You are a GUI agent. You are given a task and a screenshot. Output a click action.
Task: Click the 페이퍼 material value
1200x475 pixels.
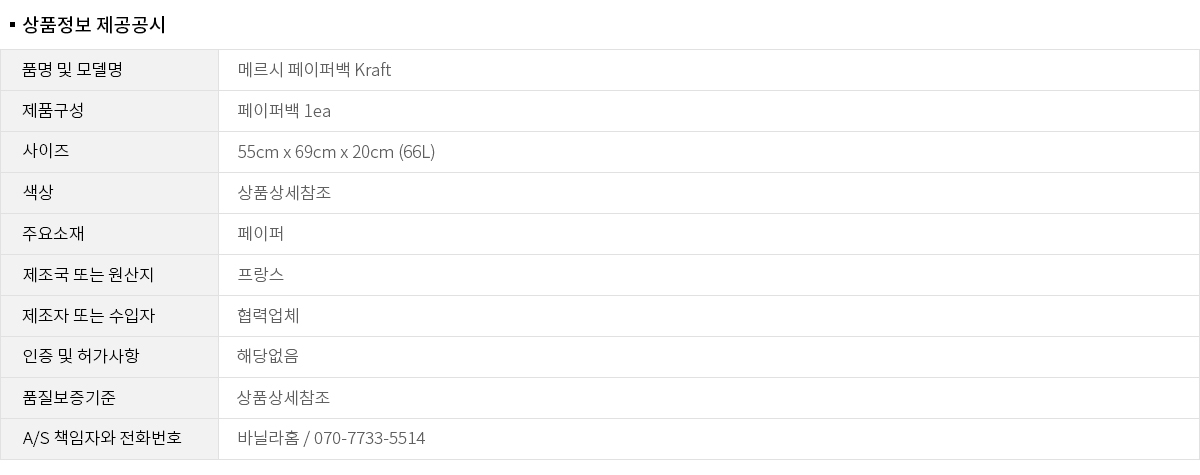261,234
